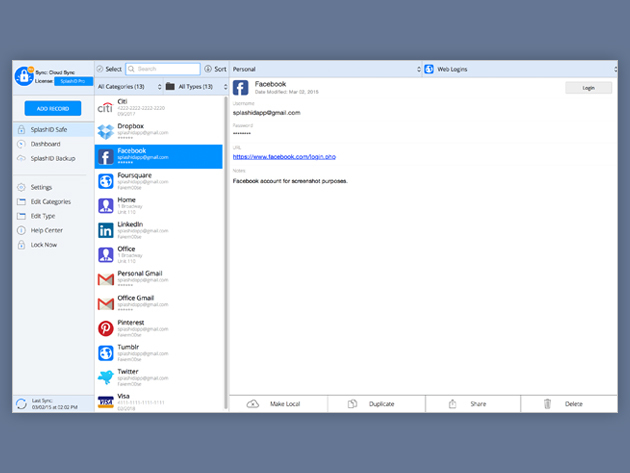This screenshot has height=473, width=630.
Task: Open Settings from the sidebar
Action: click(53, 187)
